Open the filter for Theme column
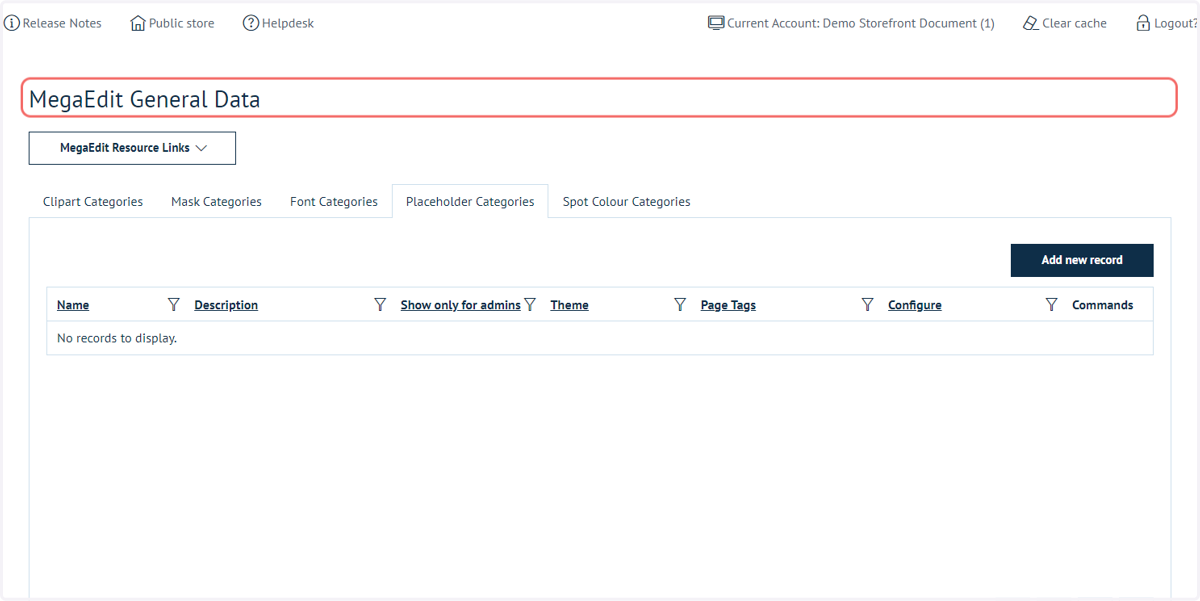Image resolution: width=1200 pixels, height=601 pixels. pyautogui.click(x=680, y=305)
